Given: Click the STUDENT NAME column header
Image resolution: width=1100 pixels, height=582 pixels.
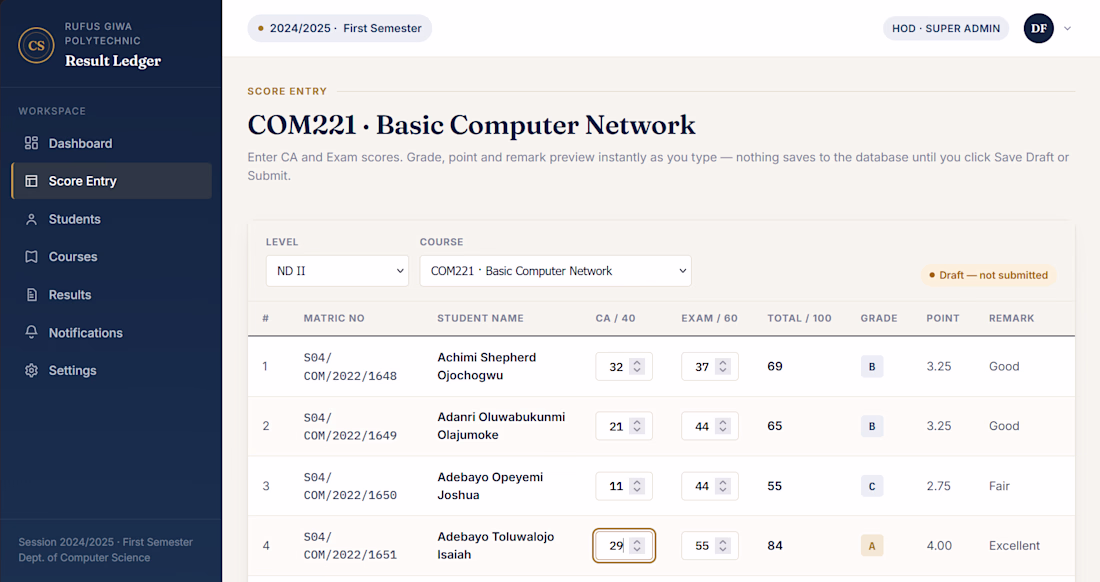Looking at the screenshot, I should [481, 318].
